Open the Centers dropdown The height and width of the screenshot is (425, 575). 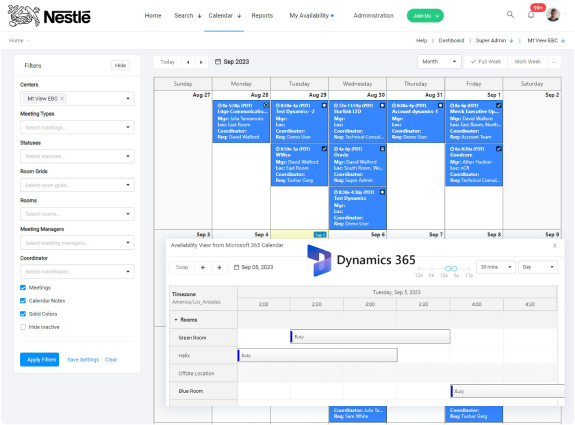[x=77, y=99]
